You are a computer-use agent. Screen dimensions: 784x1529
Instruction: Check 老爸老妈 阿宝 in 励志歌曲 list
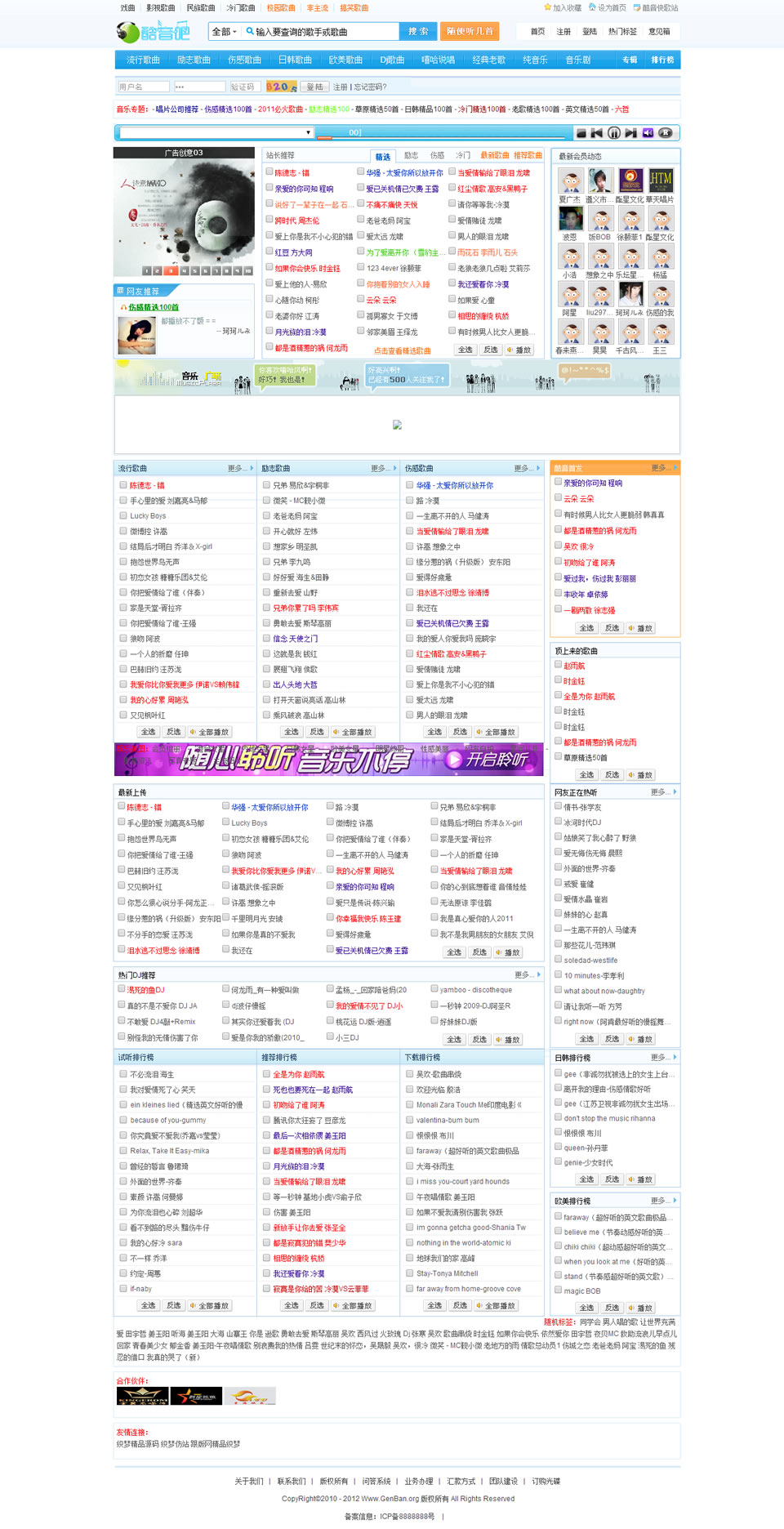pyautogui.click(x=266, y=515)
